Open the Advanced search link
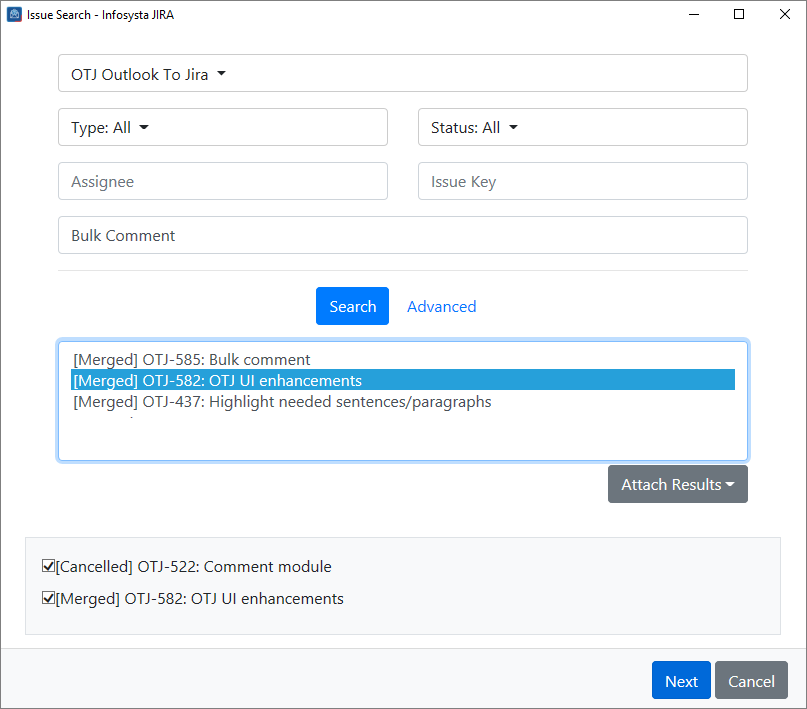Screen dimensions: 807x709 441,307
